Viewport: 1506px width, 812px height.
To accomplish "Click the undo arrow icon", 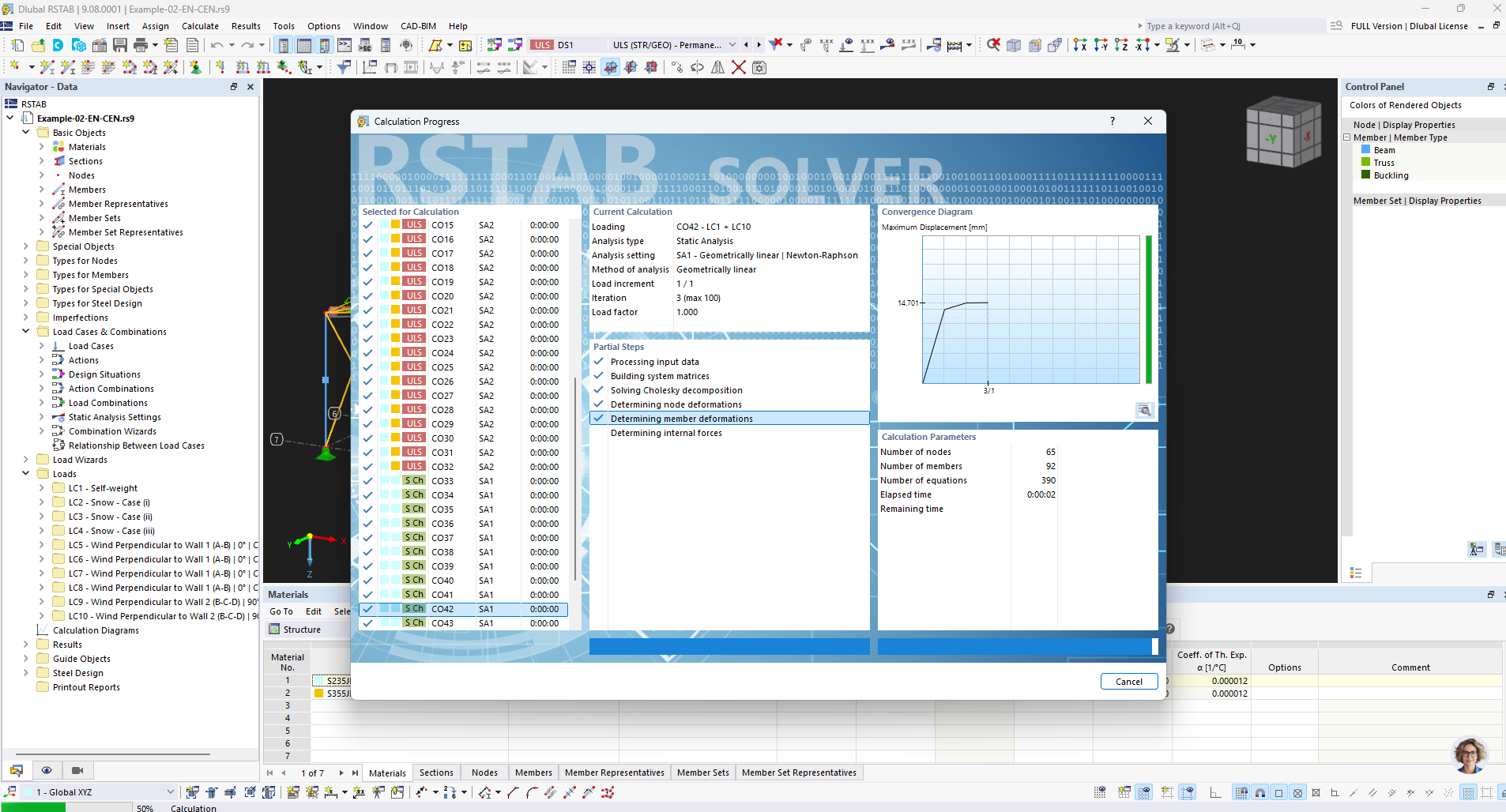I will click(217, 45).
